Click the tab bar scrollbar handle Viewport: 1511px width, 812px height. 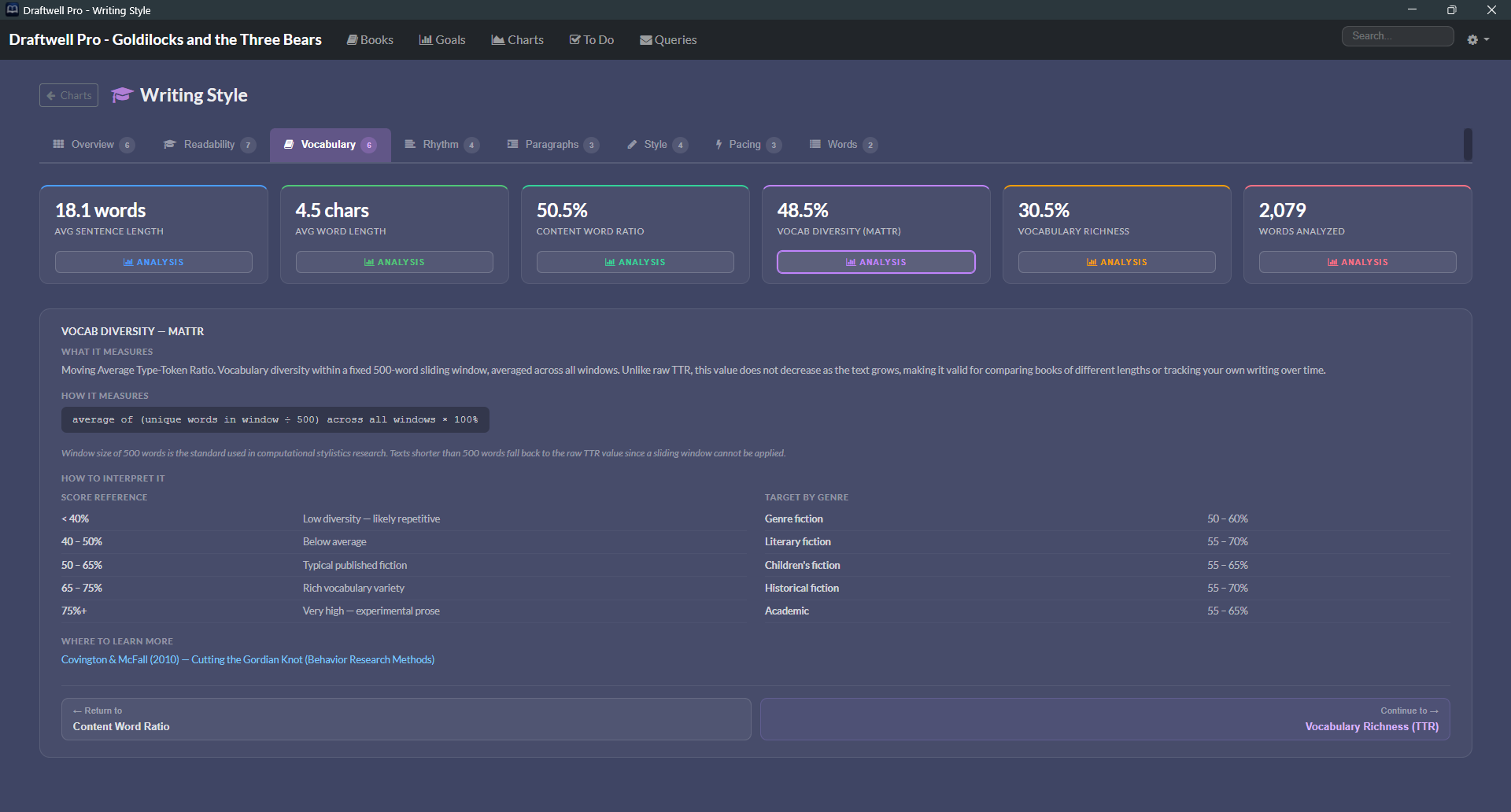(x=1468, y=145)
